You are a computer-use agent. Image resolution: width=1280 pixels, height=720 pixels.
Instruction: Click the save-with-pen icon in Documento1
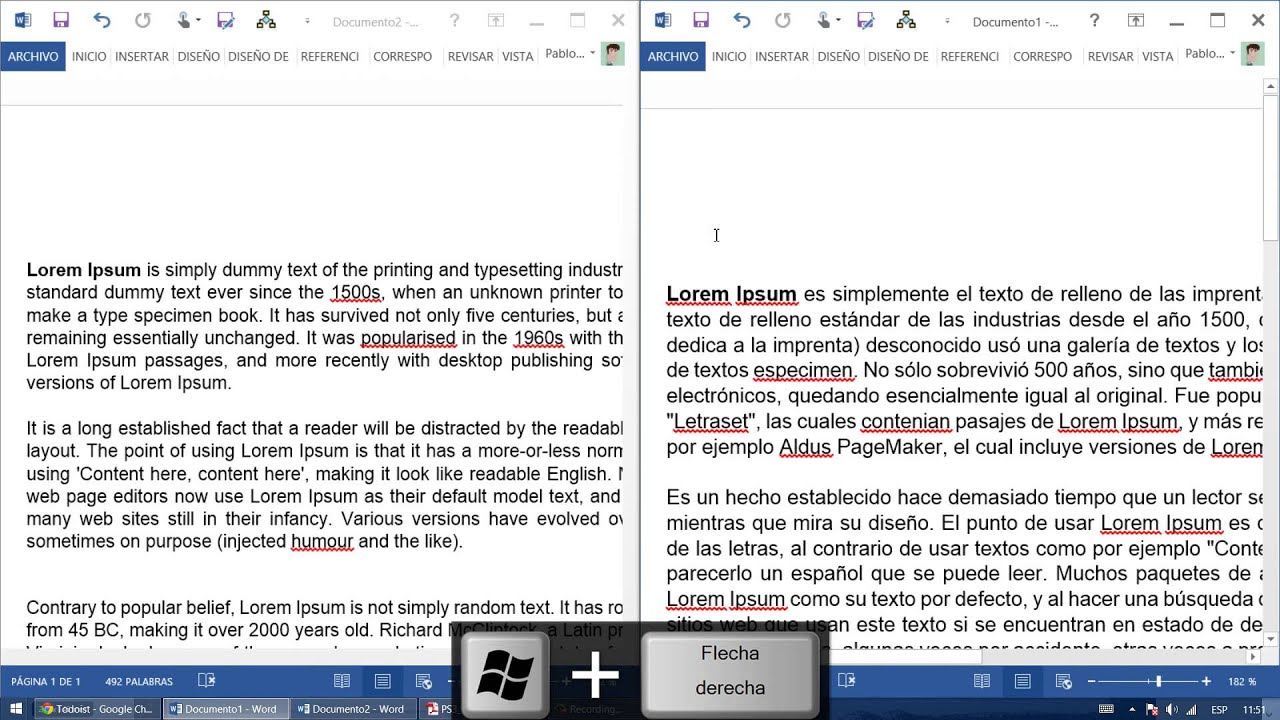click(865, 20)
